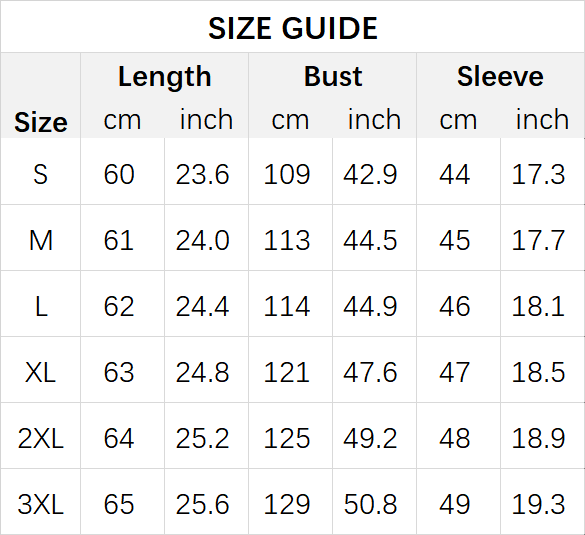Select the 3XL size row label
Image resolution: width=585 pixels, height=535 pixels.
41,504
